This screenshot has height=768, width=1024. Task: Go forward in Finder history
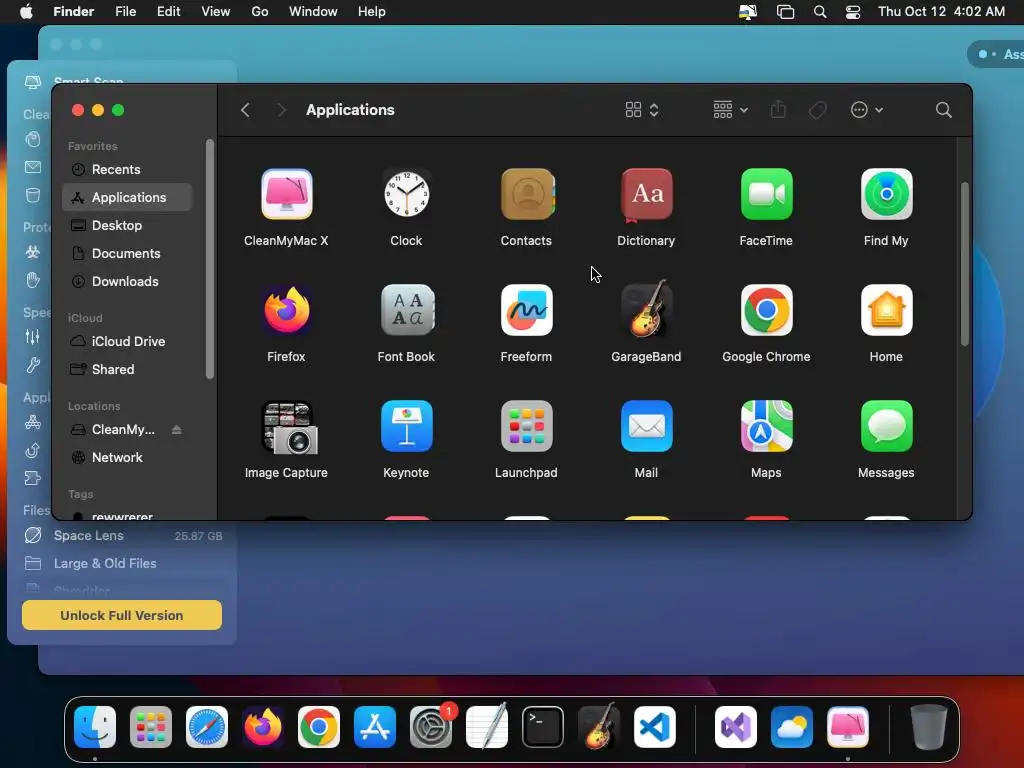tap(281, 110)
